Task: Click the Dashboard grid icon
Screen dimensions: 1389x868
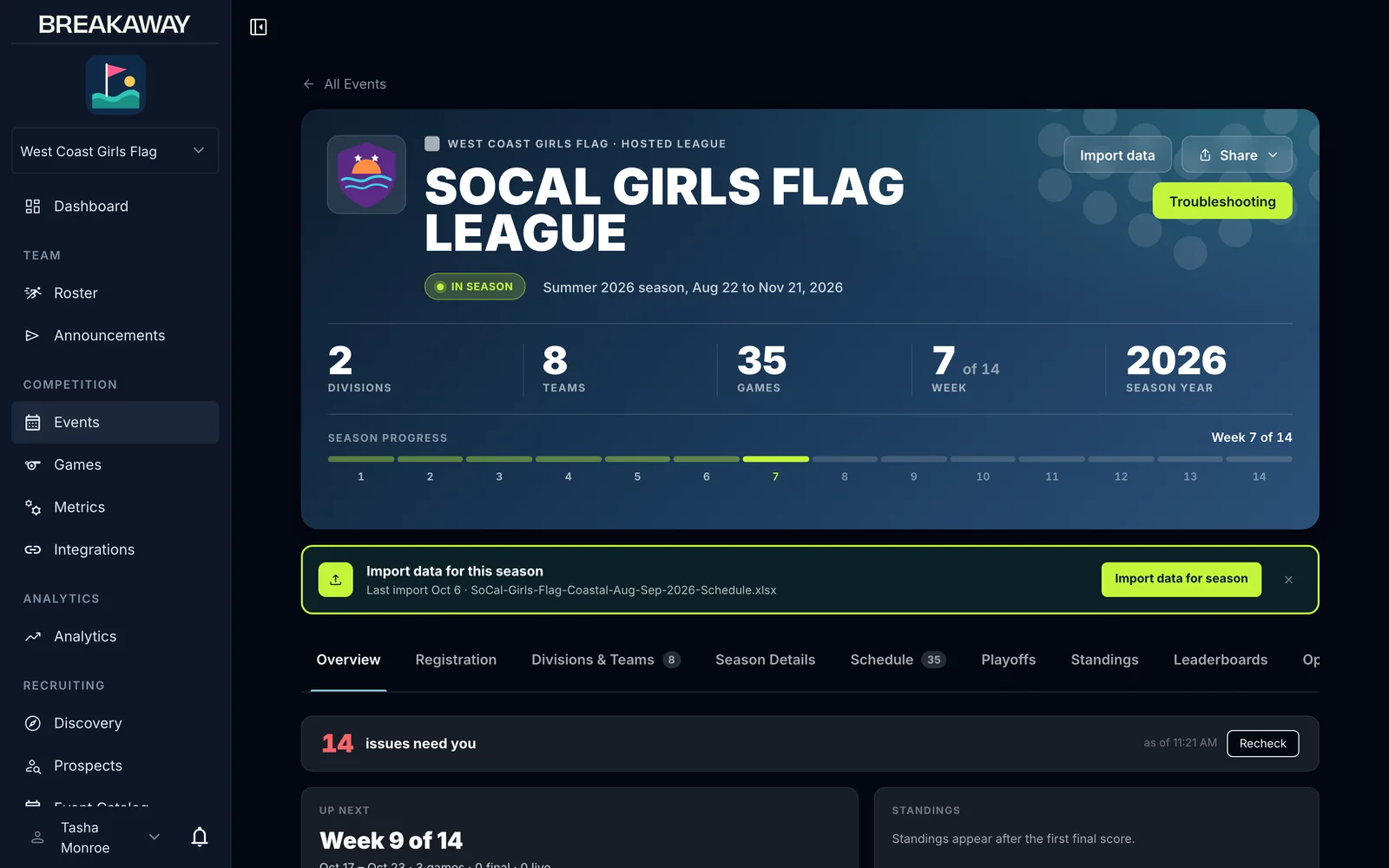Action: click(x=33, y=207)
